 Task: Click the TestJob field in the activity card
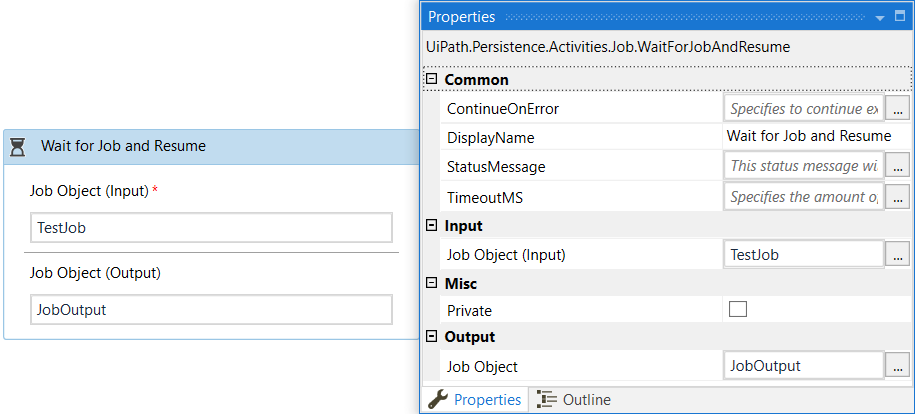(211, 227)
